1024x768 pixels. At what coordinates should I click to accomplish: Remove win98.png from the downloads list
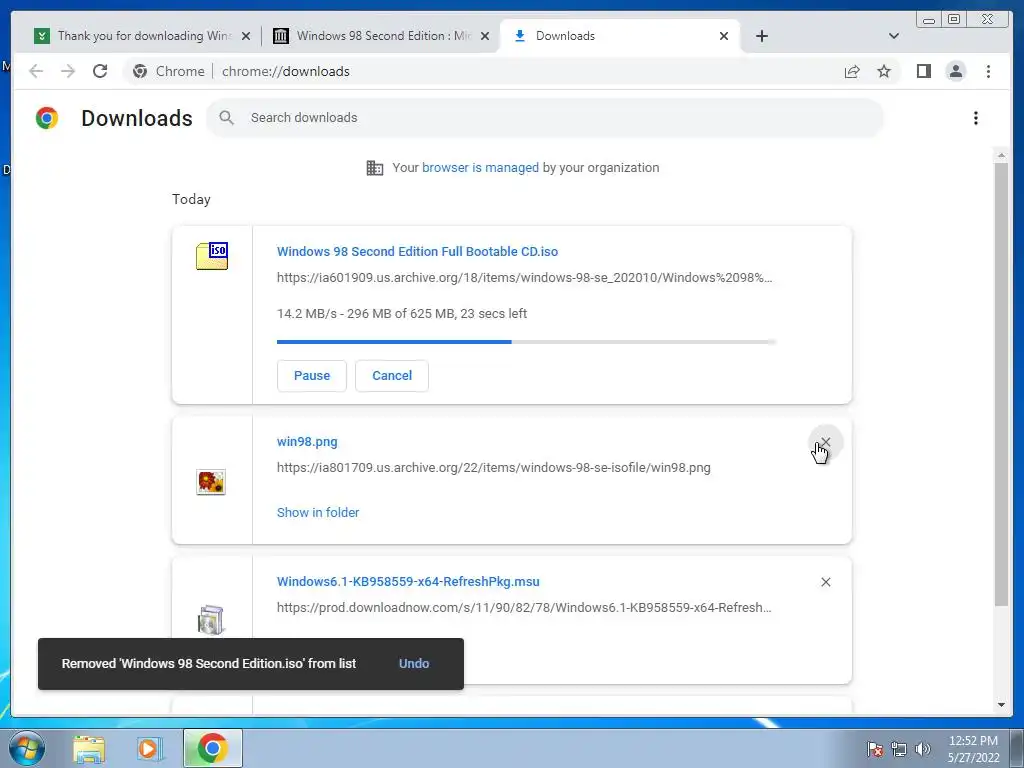(x=825, y=442)
